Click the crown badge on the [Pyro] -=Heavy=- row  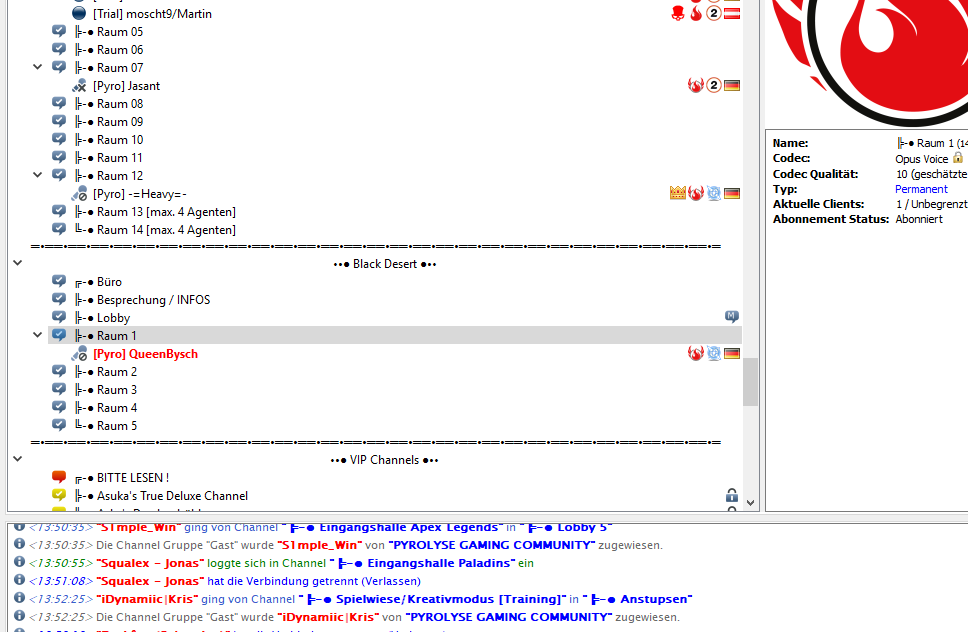coord(678,193)
